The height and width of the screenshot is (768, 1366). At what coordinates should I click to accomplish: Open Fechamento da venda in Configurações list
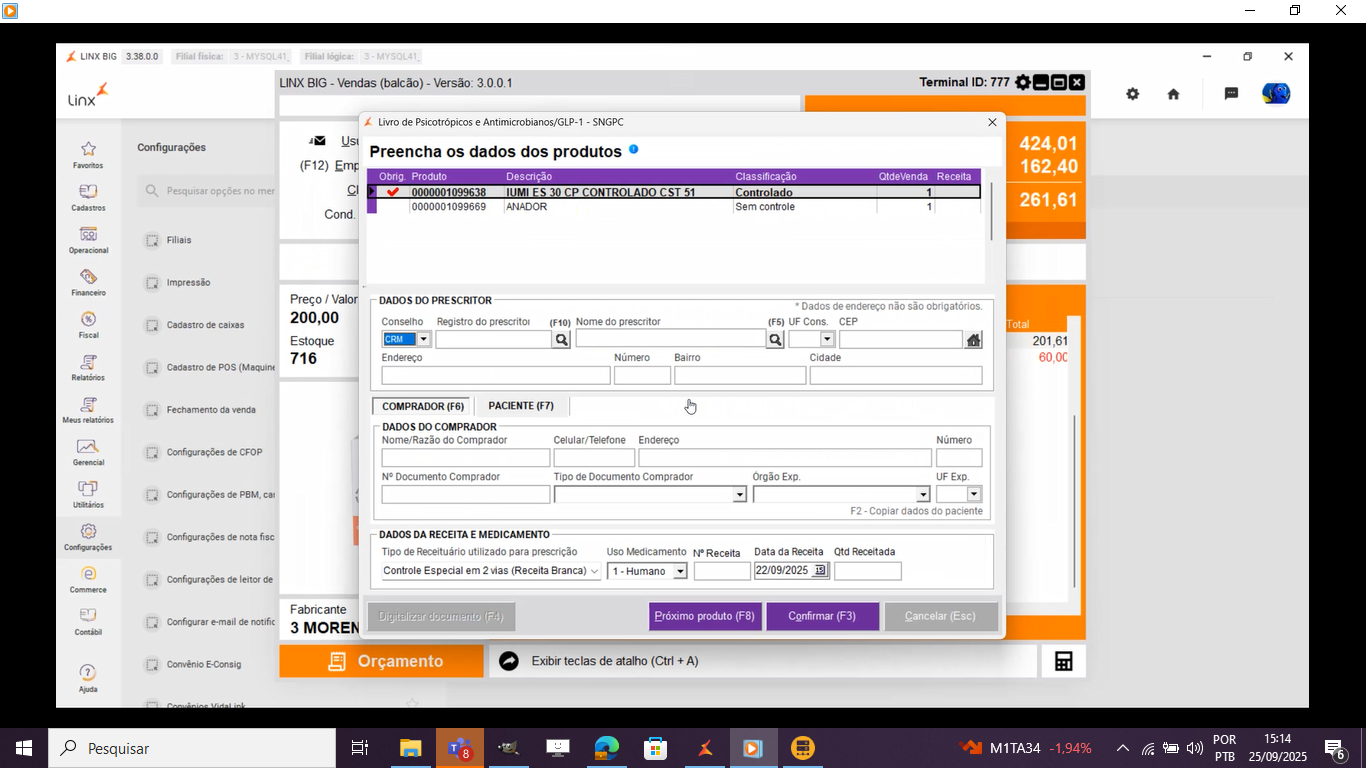211,410
